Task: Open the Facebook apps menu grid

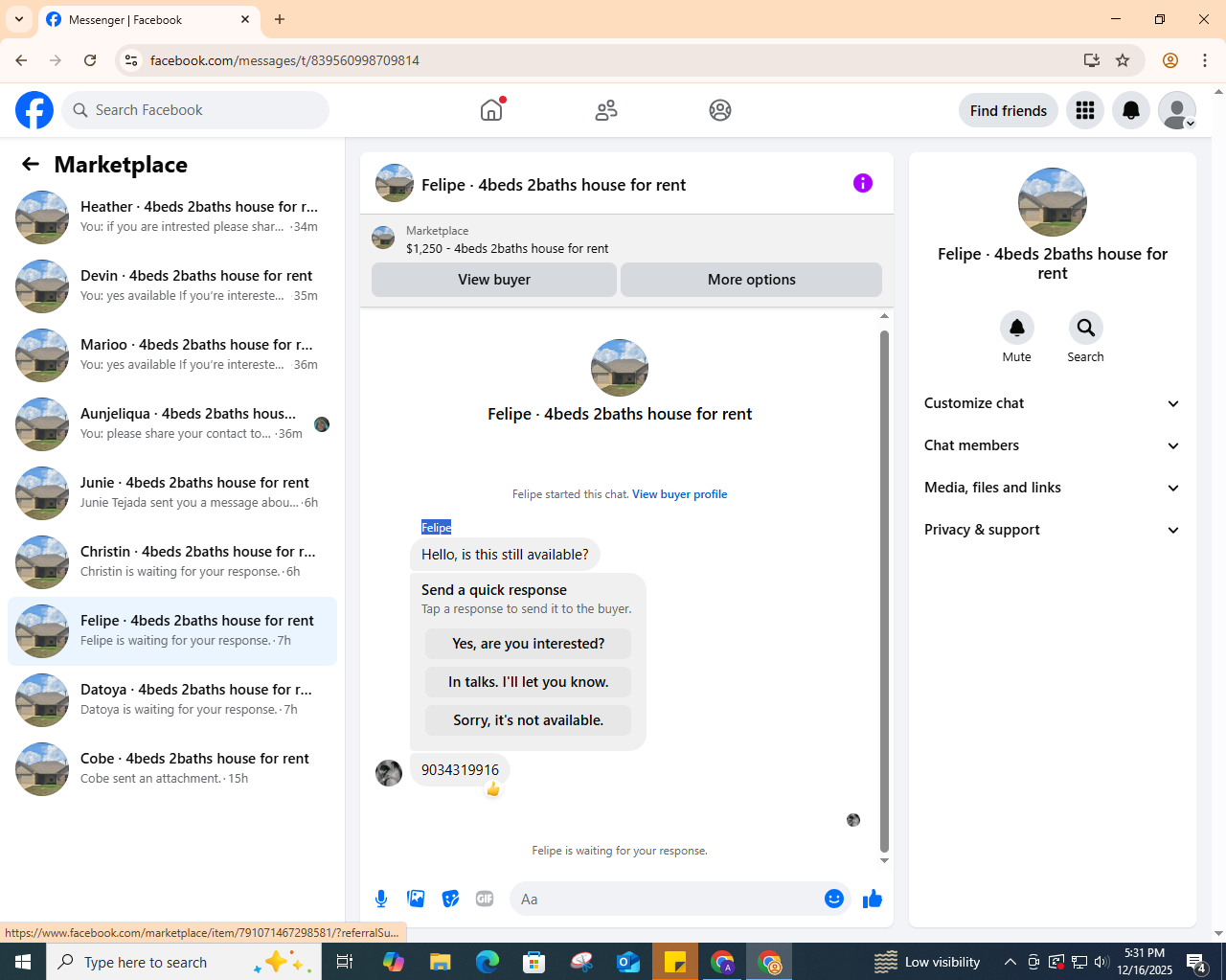Action: click(1085, 110)
